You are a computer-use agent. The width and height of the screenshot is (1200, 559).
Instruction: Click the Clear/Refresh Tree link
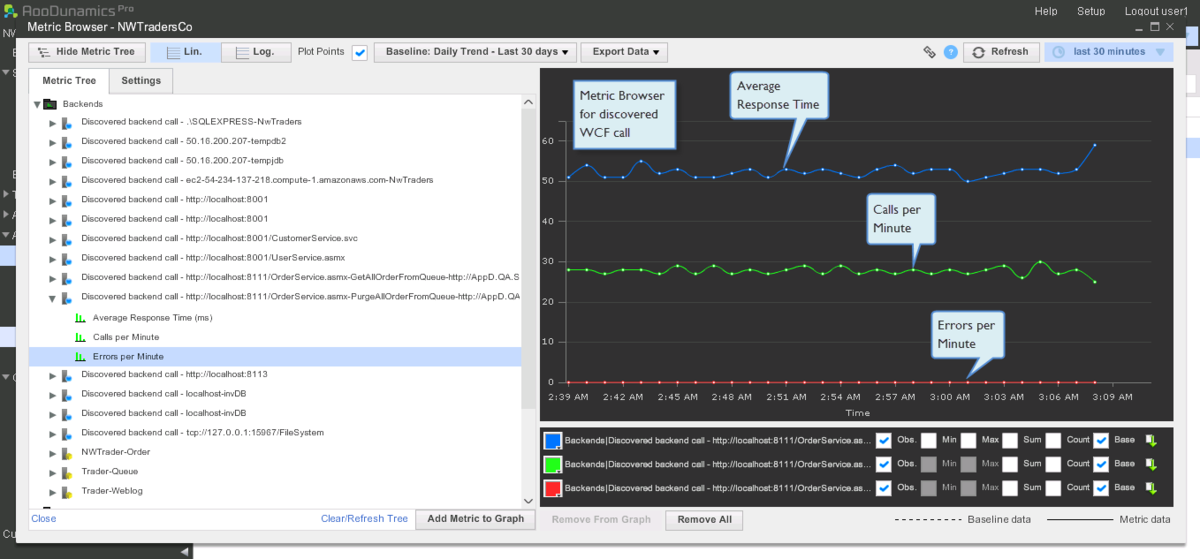pos(364,519)
